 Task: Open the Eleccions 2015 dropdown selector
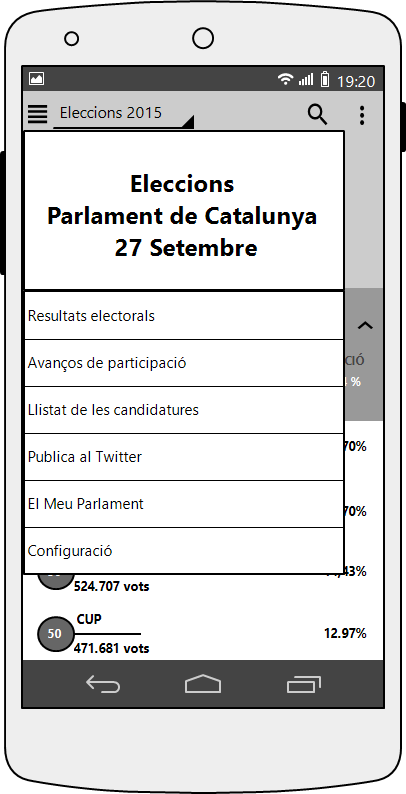click(x=123, y=114)
